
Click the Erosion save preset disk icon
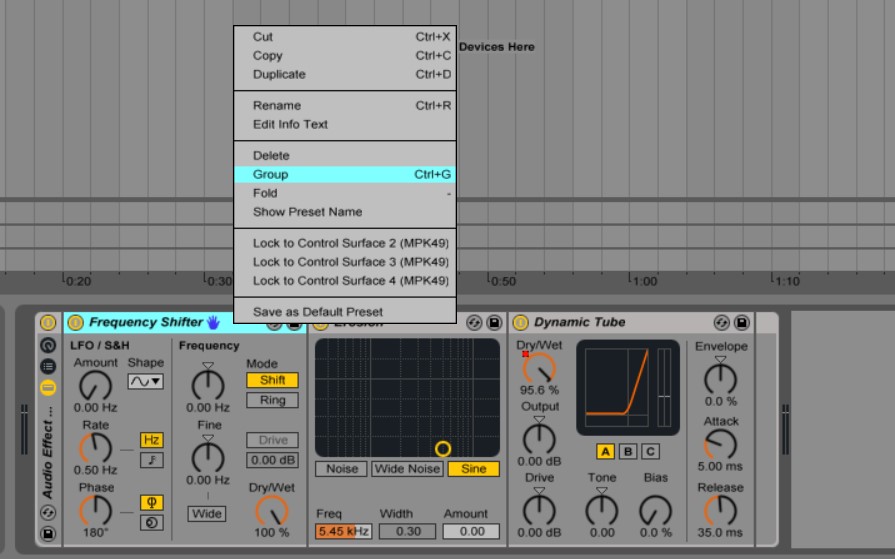tap(494, 323)
